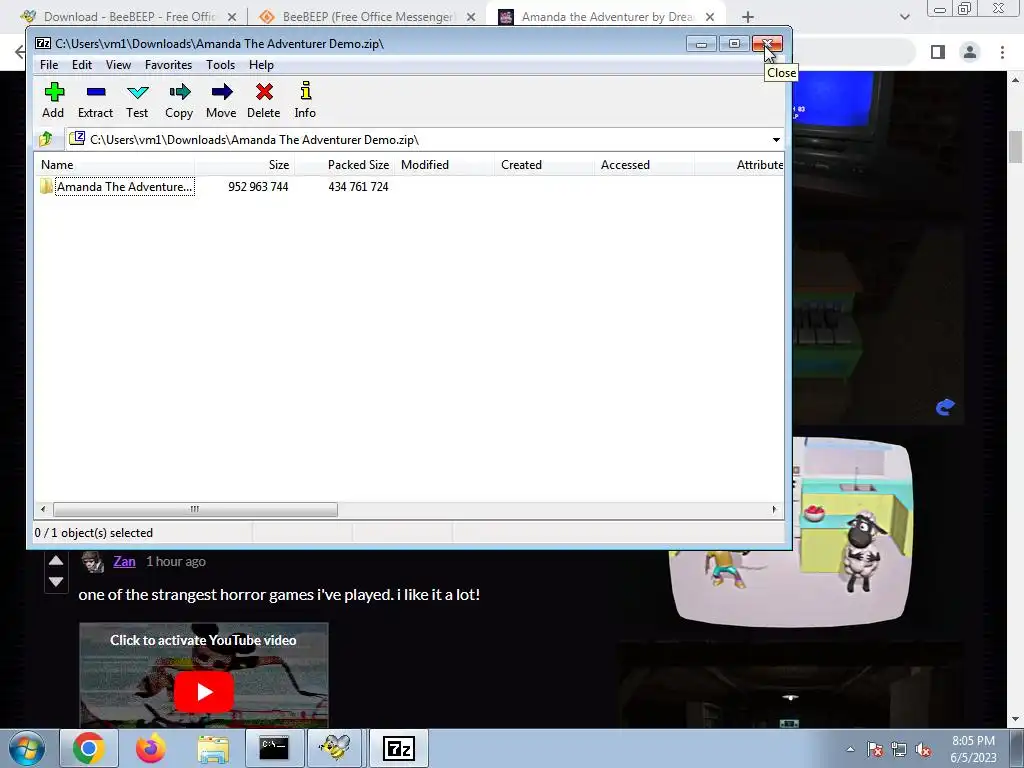Close the 7-Zip window

767,44
